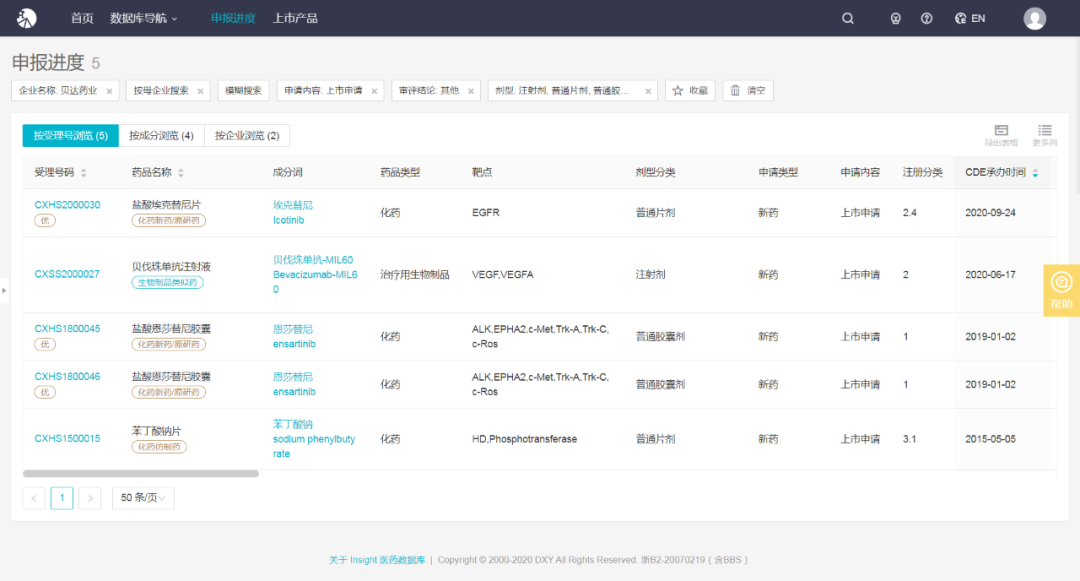1080x581 pixels.
Task: Select page 1 in pagination
Action: click(62, 498)
